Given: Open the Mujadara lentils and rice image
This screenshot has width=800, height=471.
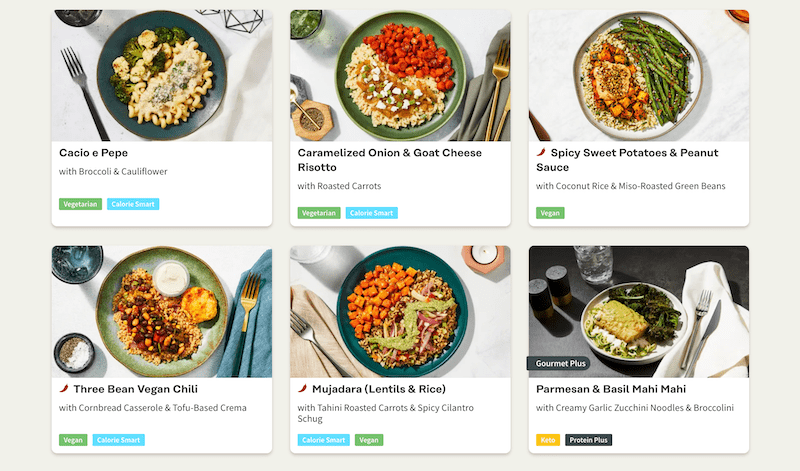Looking at the screenshot, I should pyautogui.click(x=400, y=312).
